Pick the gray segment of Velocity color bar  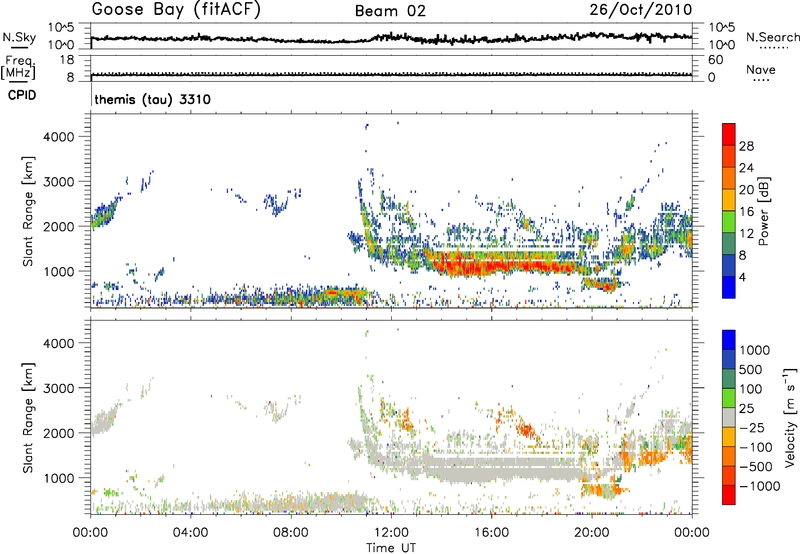pyautogui.click(x=729, y=417)
